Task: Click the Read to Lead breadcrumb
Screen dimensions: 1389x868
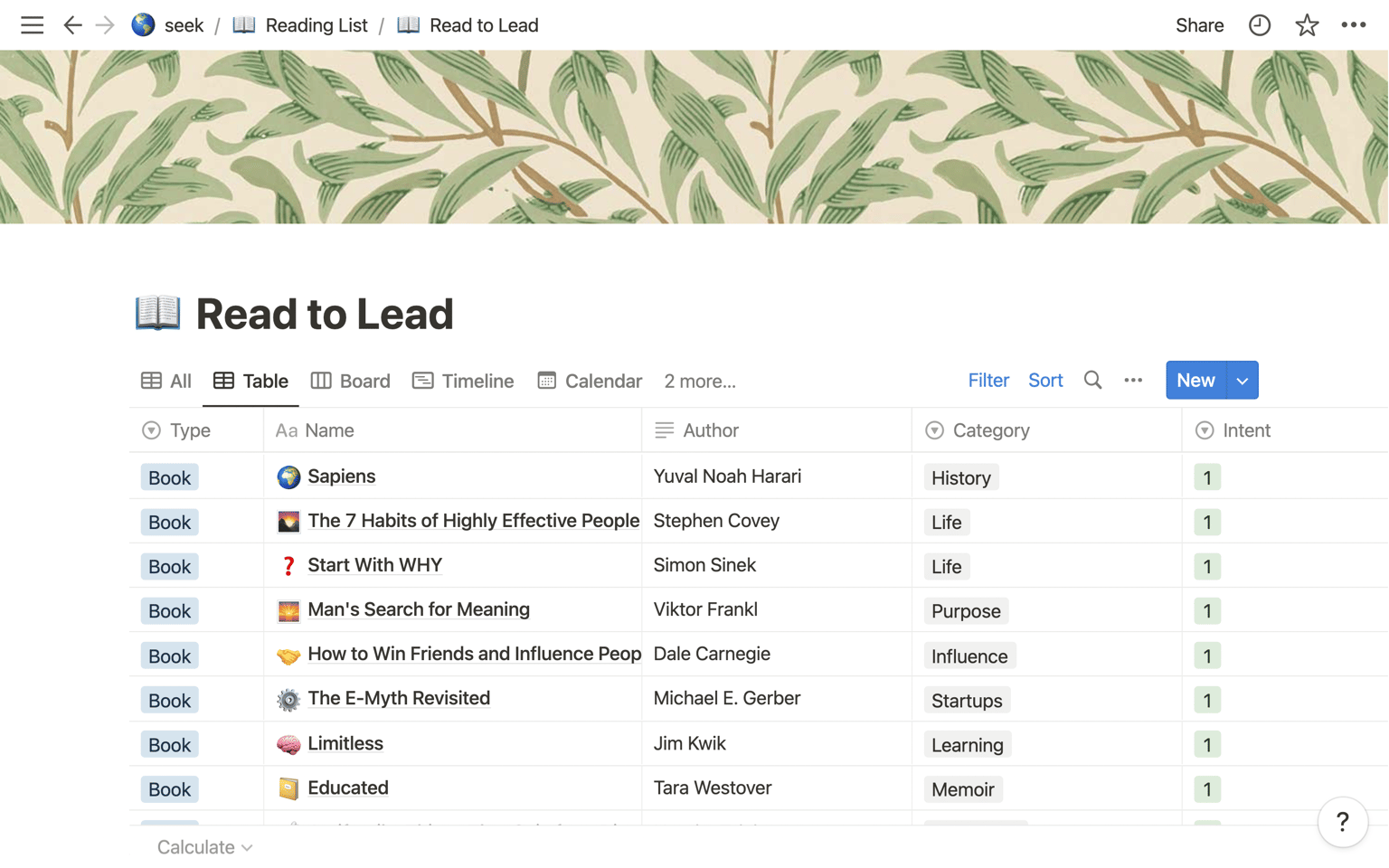Action: click(468, 25)
